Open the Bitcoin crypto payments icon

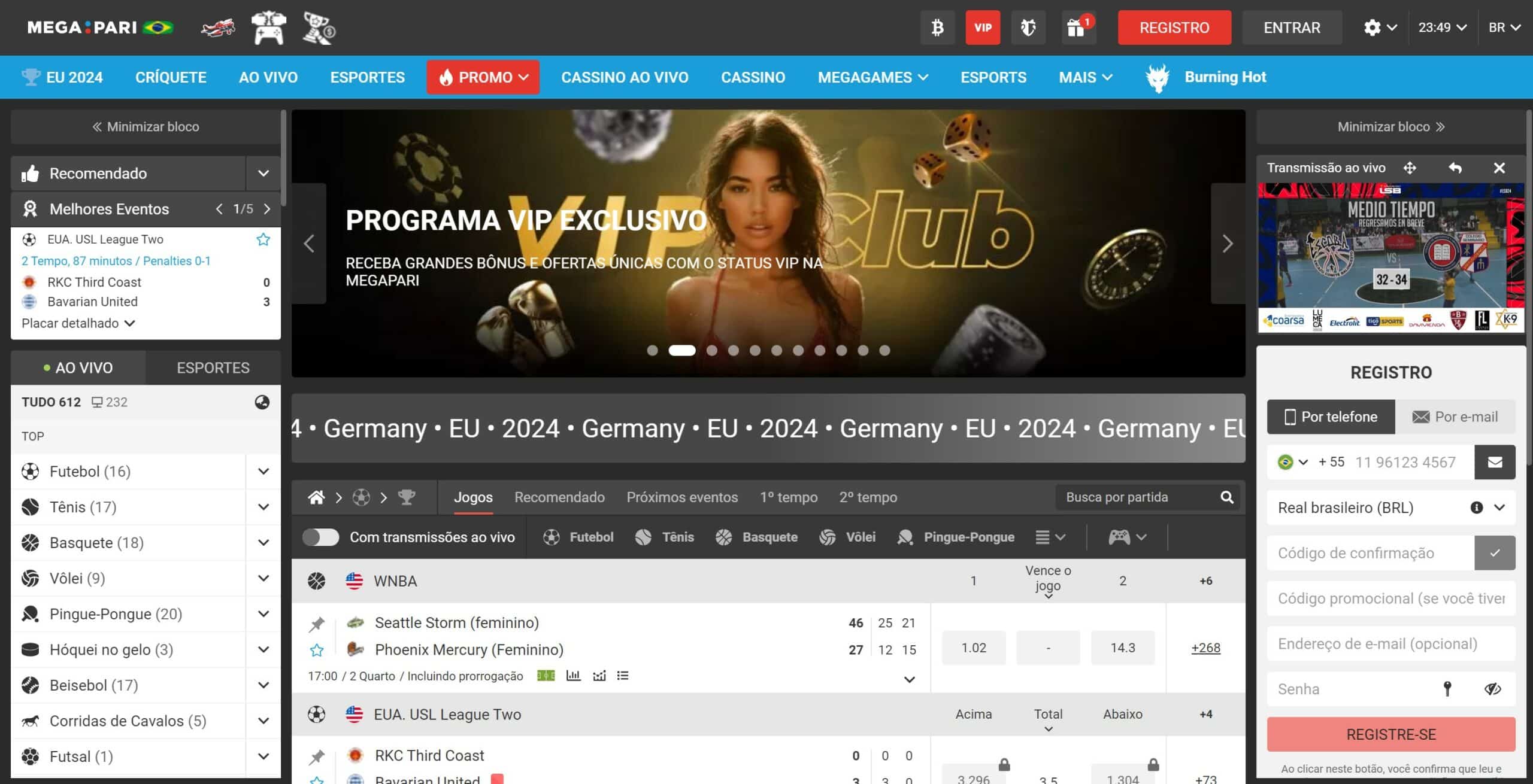pos(938,28)
